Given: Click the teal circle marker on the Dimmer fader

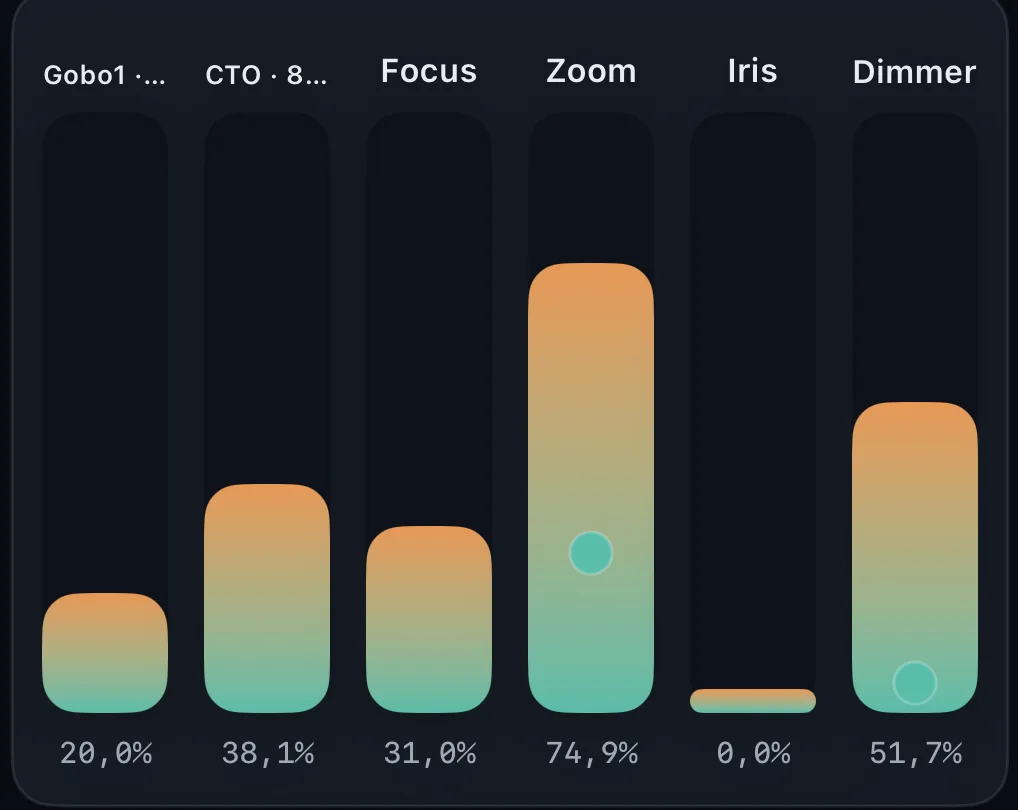Looking at the screenshot, I should pos(914,683).
